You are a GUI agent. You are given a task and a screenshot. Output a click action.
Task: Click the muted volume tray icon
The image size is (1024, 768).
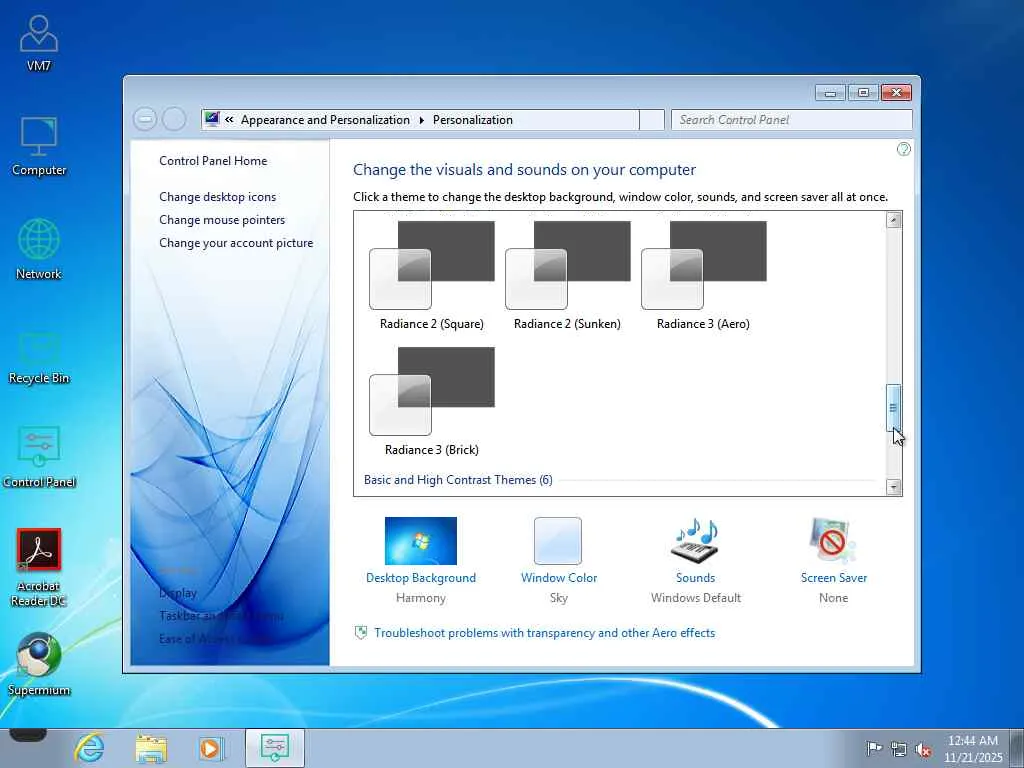pyautogui.click(x=923, y=749)
